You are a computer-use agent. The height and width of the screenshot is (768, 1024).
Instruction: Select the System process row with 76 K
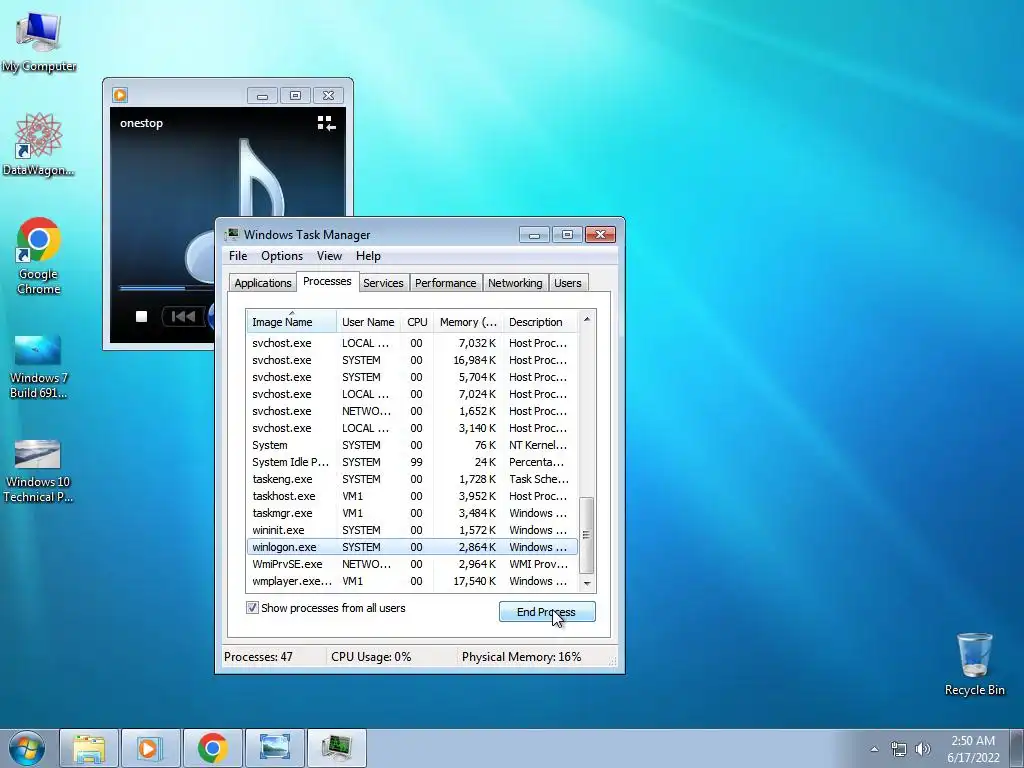tap(412, 445)
